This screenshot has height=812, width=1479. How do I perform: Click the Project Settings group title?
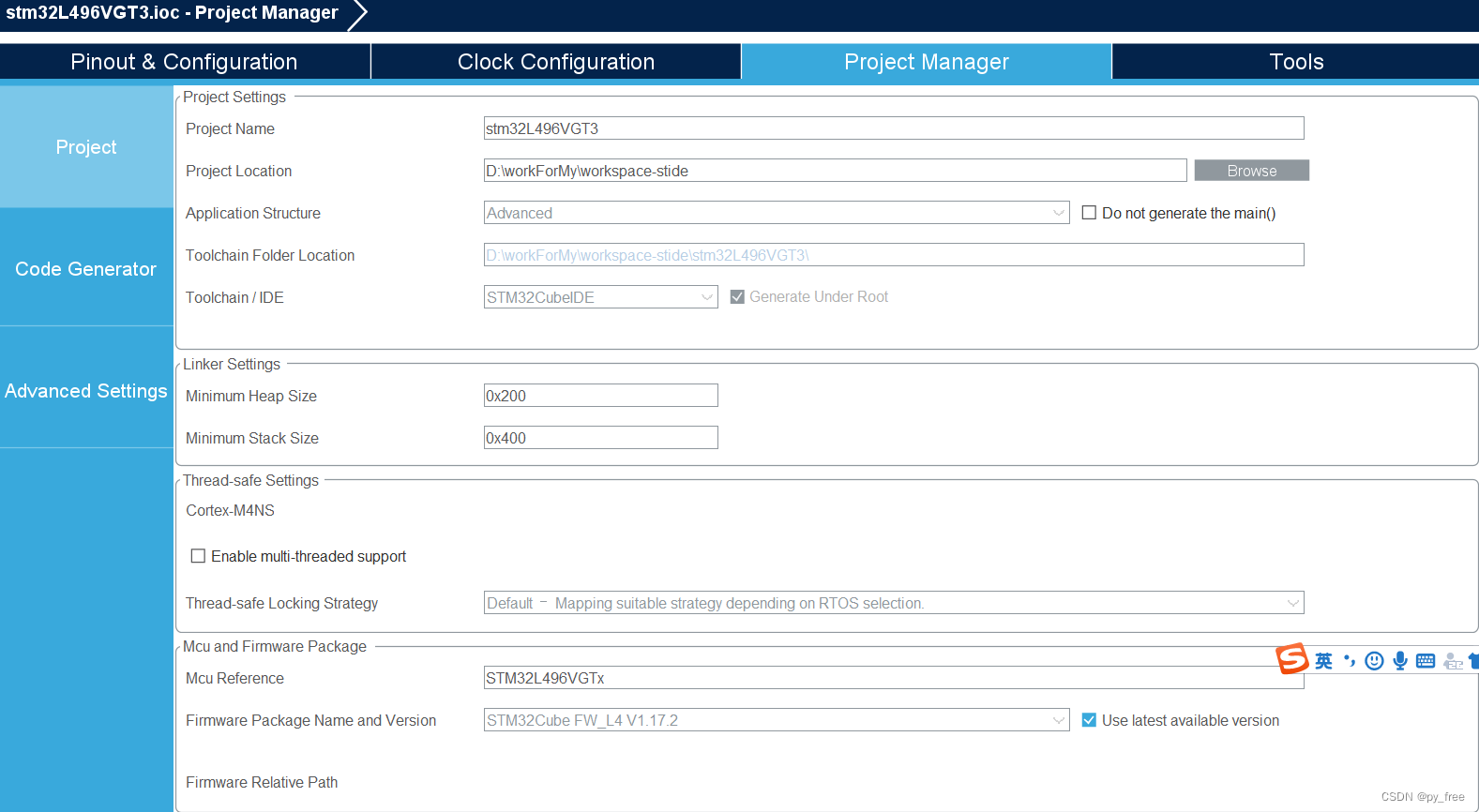coord(234,98)
